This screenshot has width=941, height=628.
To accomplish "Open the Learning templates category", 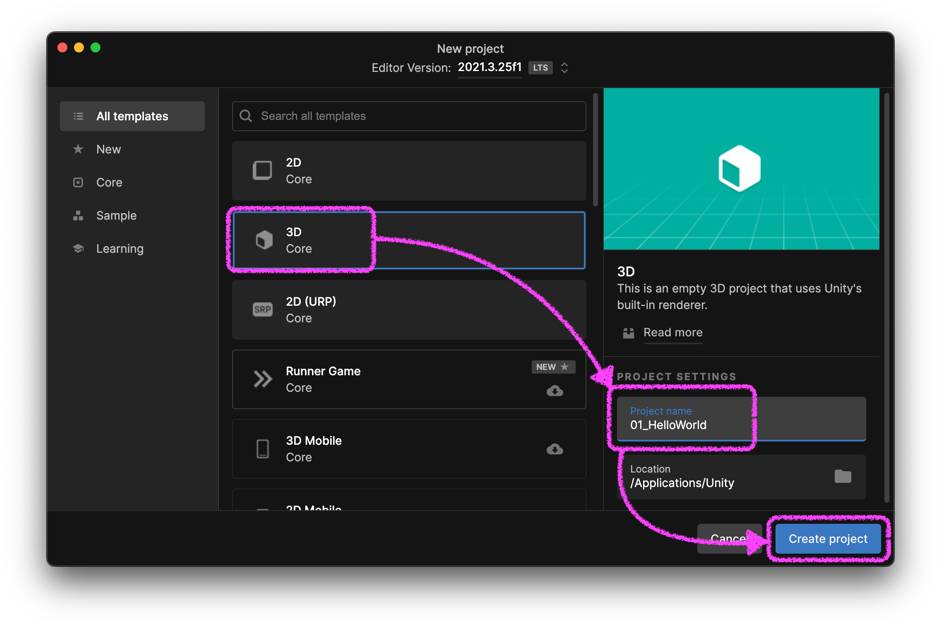I will click(119, 248).
